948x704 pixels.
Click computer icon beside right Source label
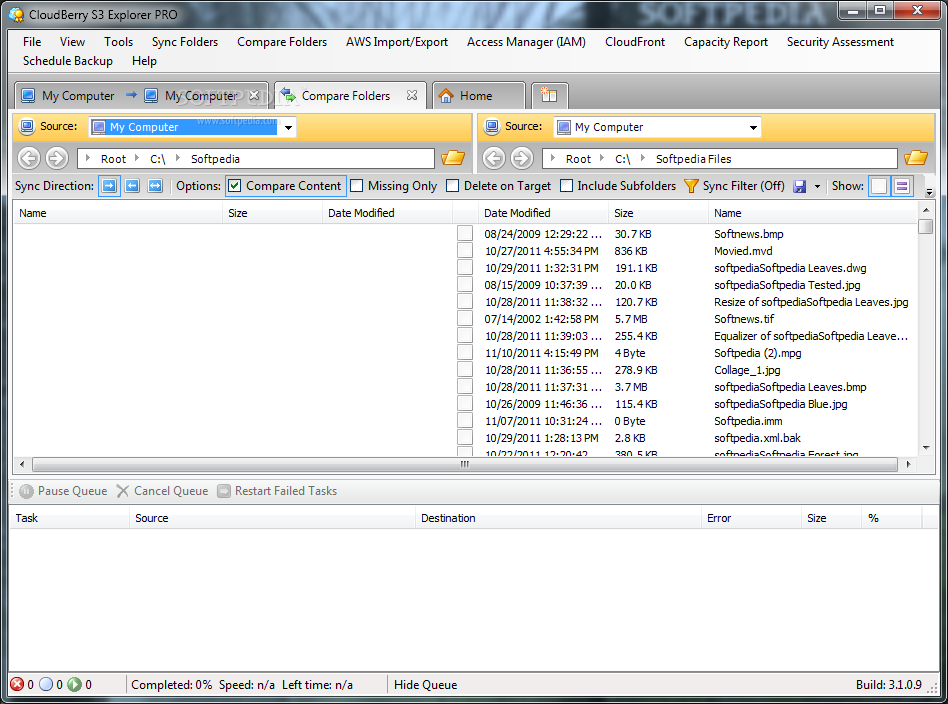pos(492,126)
